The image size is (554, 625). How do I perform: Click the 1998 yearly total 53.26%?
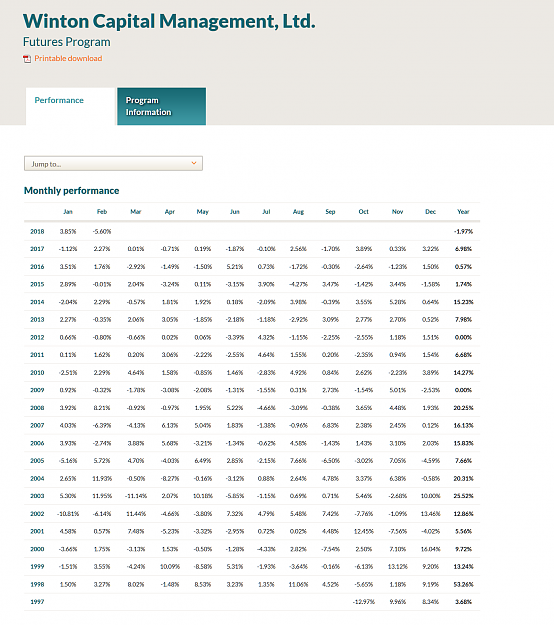pos(463,585)
